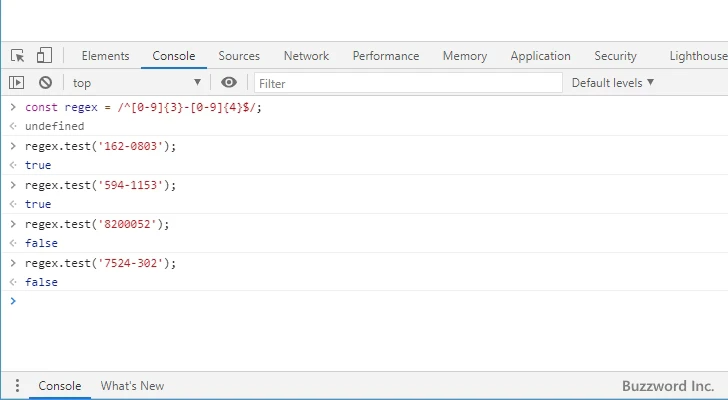The image size is (728, 400).
Task: Activate the inspect element picker icon
Action: pyautogui.click(x=18, y=56)
